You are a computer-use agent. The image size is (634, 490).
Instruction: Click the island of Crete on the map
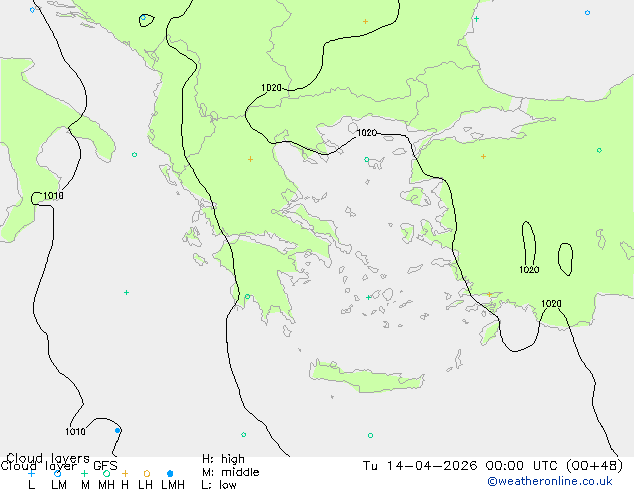[x=366, y=377]
